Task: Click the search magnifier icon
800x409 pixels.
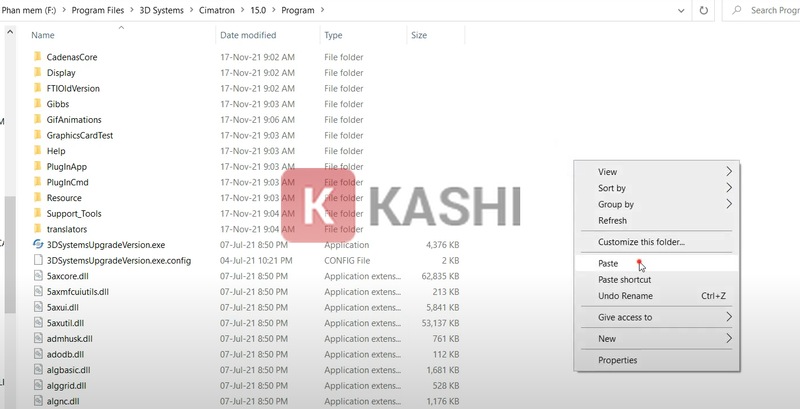Action: coord(737,10)
